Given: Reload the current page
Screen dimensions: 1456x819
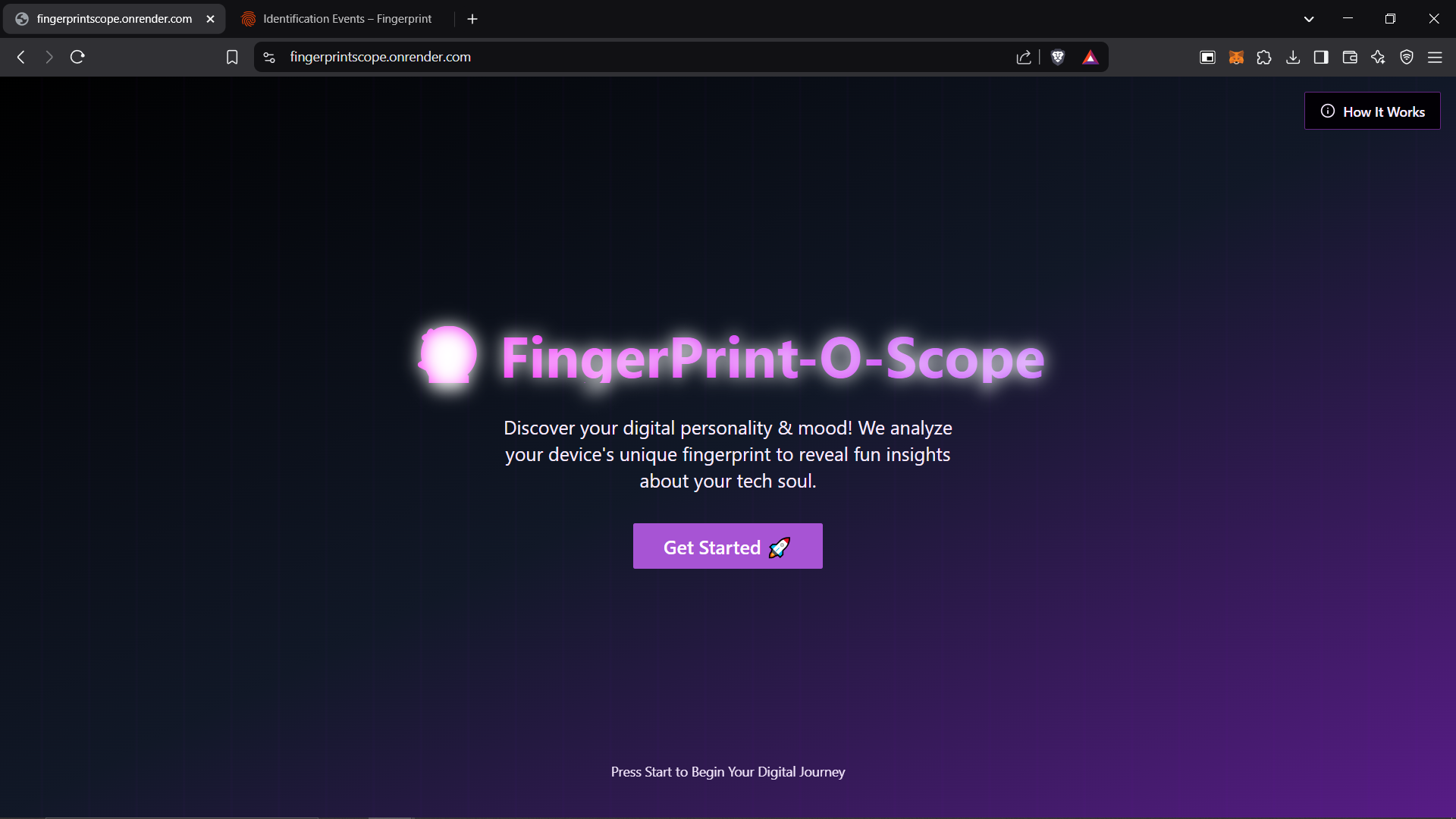Looking at the screenshot, I should tap(77, 57).
